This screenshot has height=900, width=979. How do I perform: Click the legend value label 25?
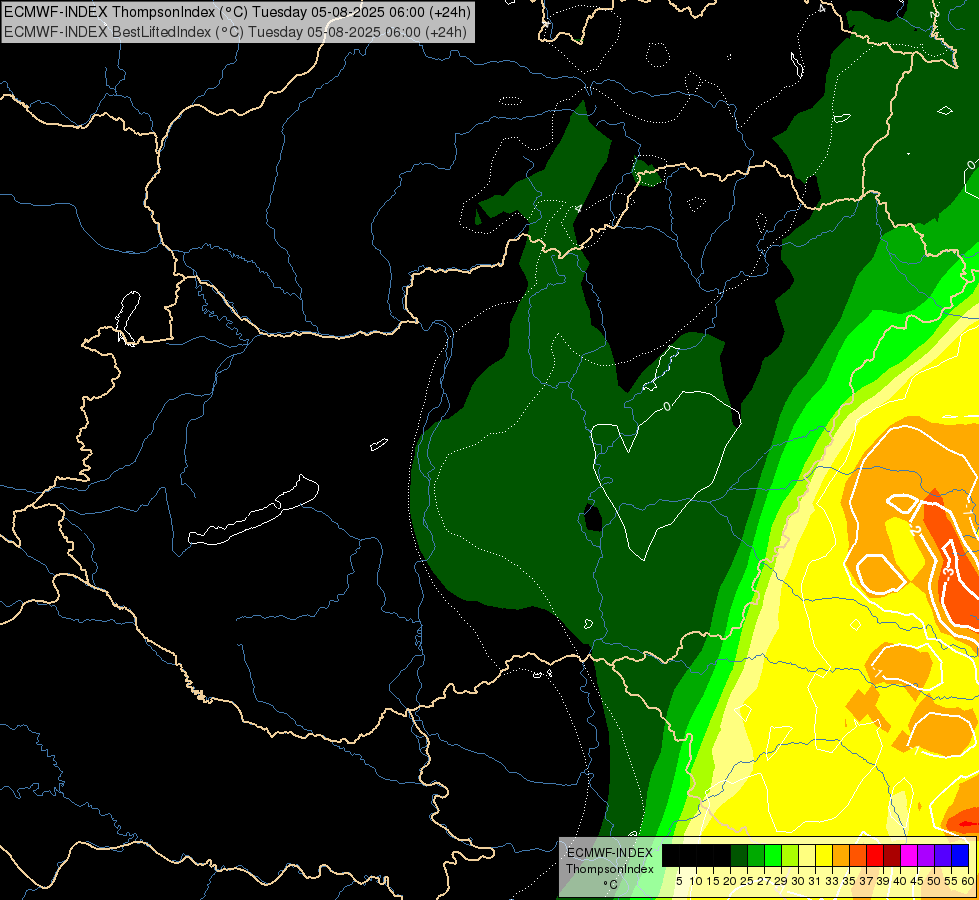(747, 881)
